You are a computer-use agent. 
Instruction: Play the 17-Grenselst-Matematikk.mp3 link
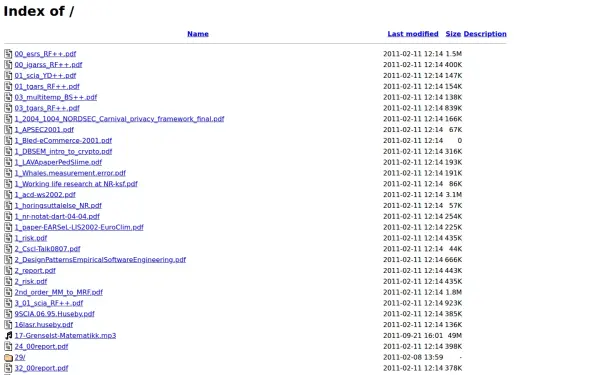(65, 336)
